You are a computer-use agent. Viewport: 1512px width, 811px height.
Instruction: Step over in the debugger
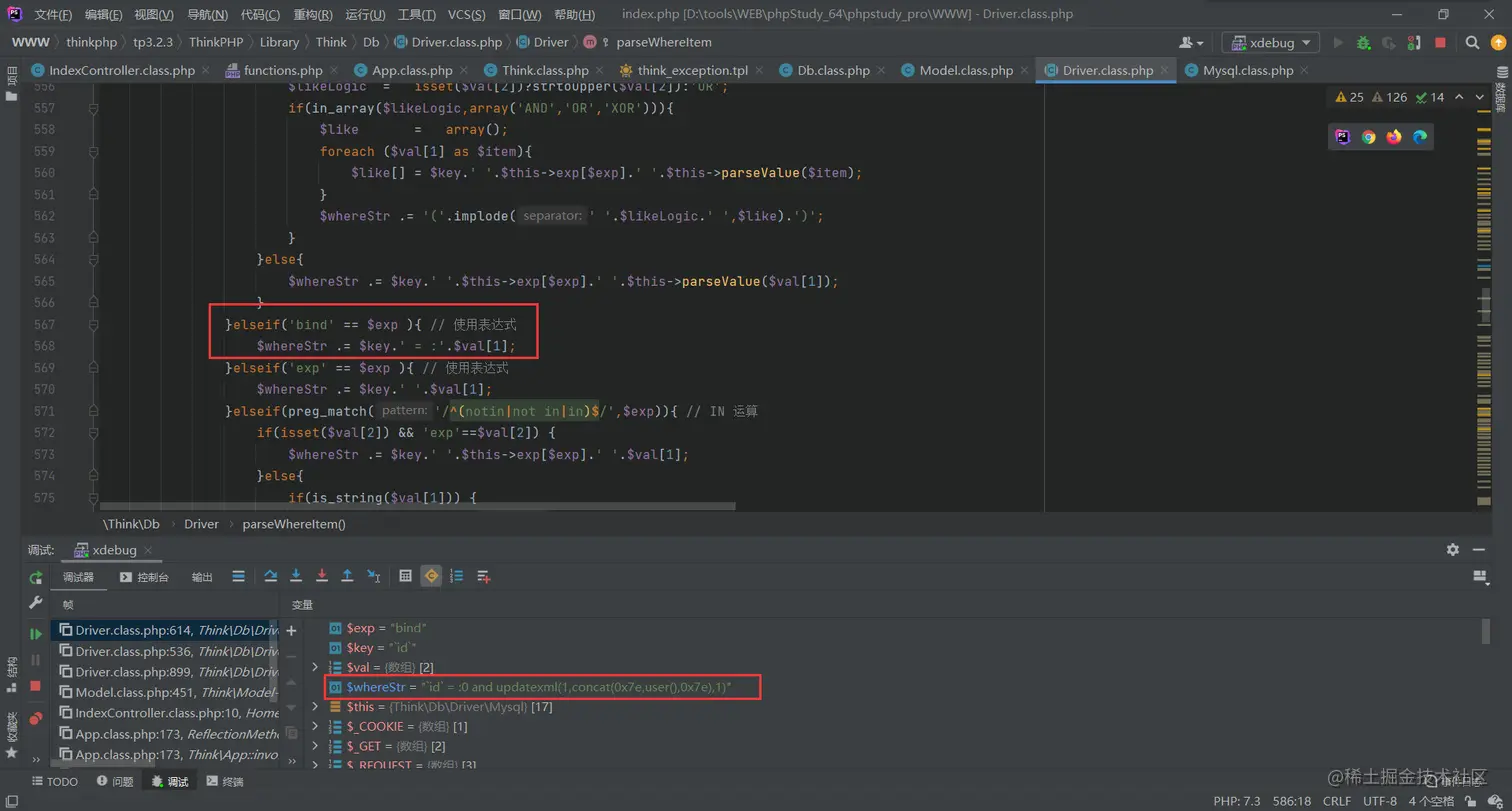(x=271, y=576)
